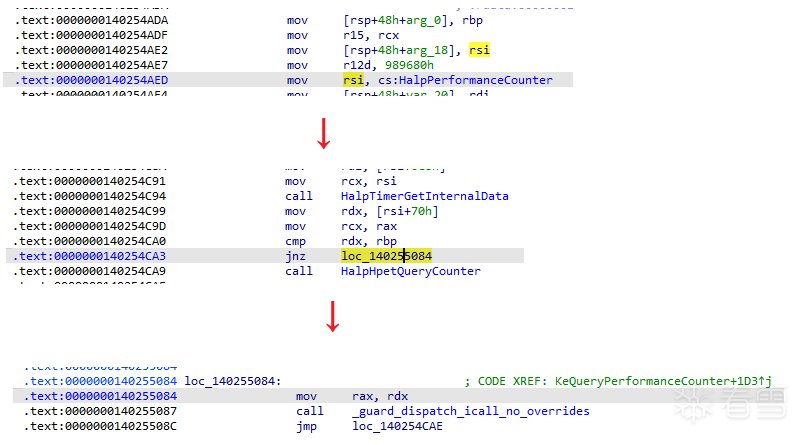This screenshot has width=807, height=445.
Task: Click address .text:0000000140254C99
Action: point(90,211)
